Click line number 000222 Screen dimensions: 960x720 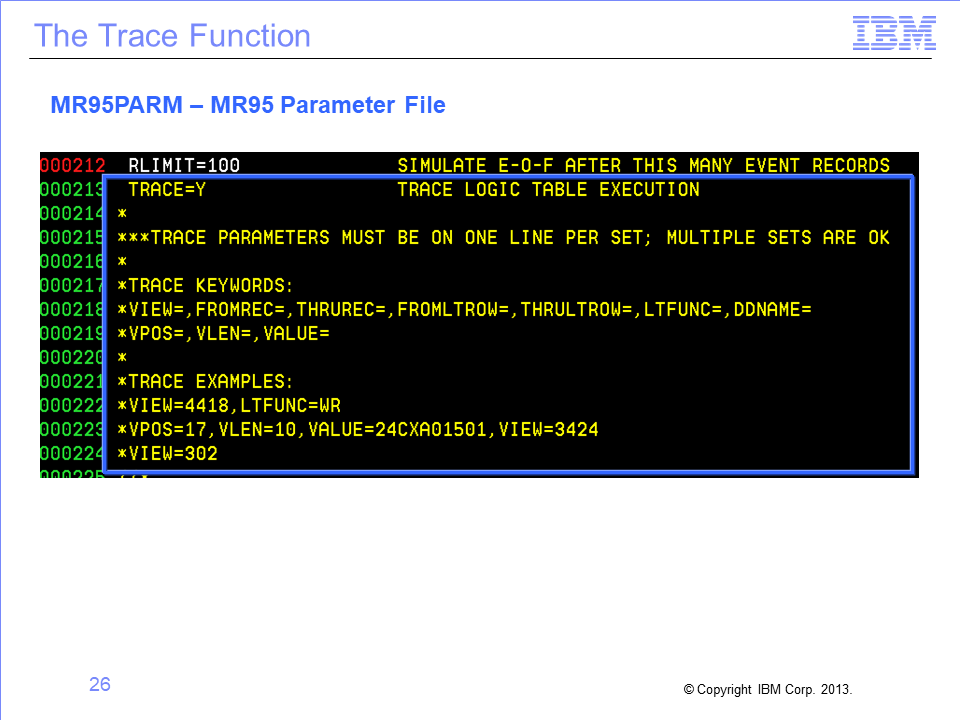pos(72,405)
